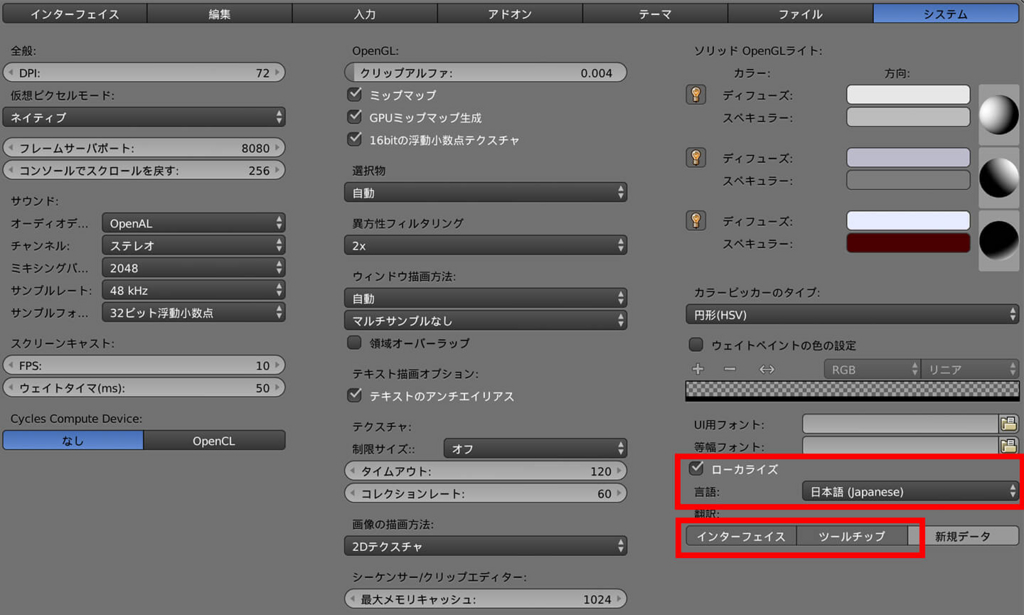
Task: Click the コレクションレート 60 field
Action: [x=486, y=493]
